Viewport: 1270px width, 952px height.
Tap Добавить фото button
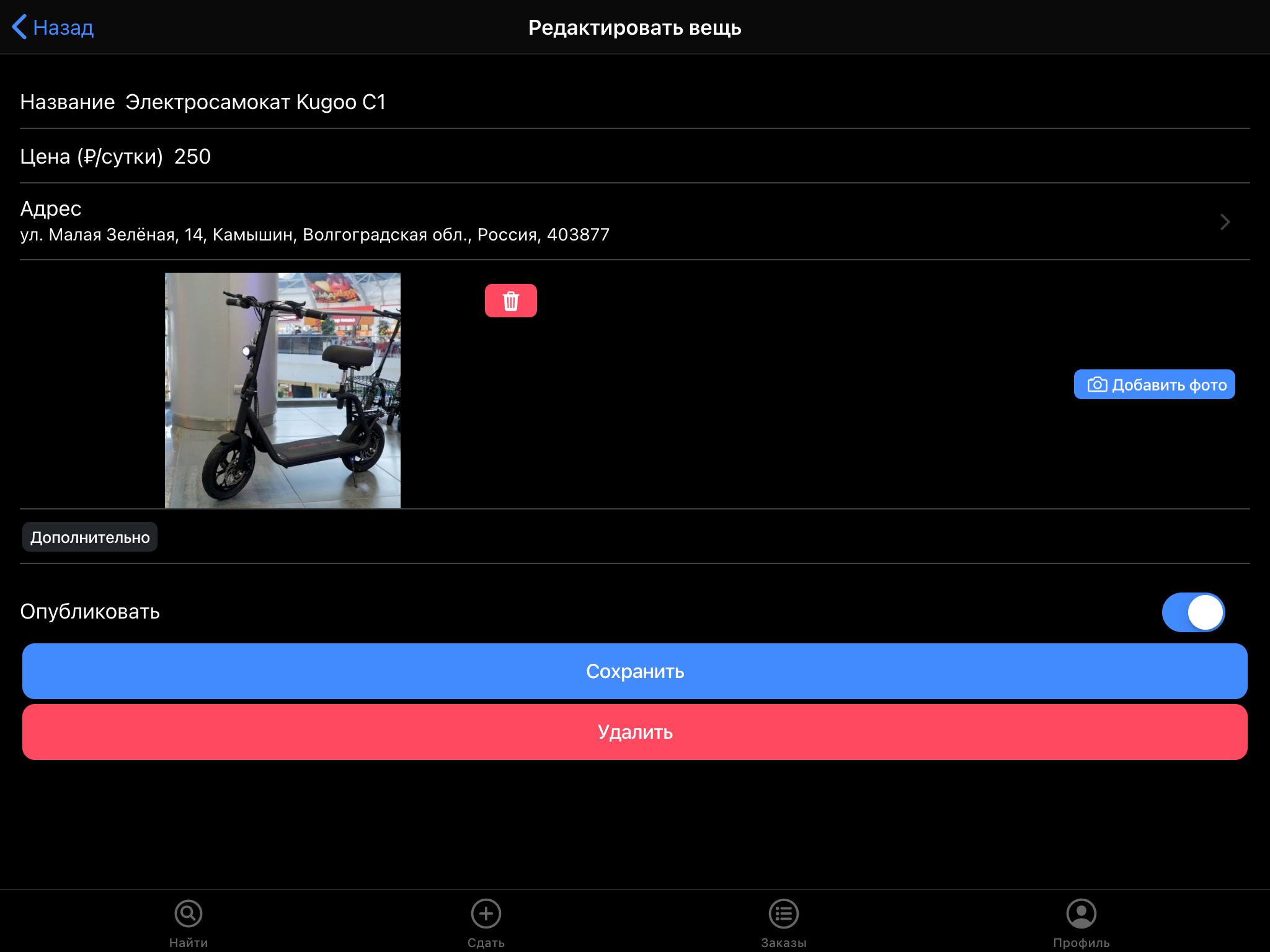tap(1155, 384)
